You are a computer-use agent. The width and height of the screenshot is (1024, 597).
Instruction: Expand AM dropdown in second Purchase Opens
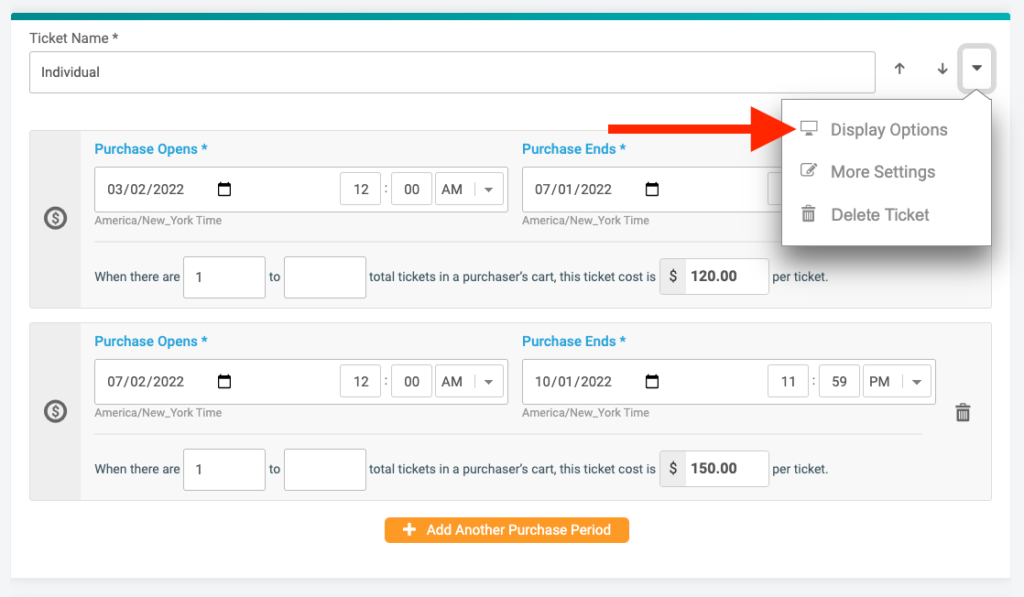tap(489, 381)
